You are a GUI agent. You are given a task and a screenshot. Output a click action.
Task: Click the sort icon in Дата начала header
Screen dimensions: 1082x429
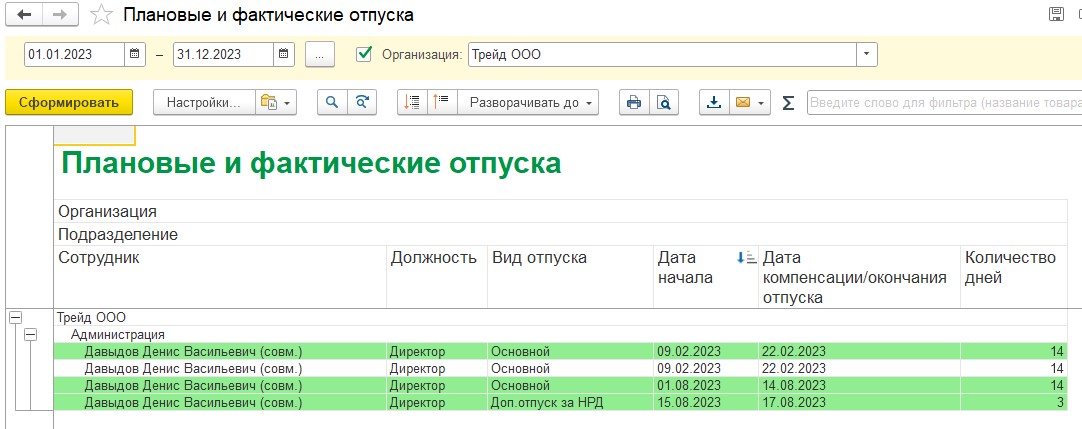pyautogui.click(x=747, y=258)
